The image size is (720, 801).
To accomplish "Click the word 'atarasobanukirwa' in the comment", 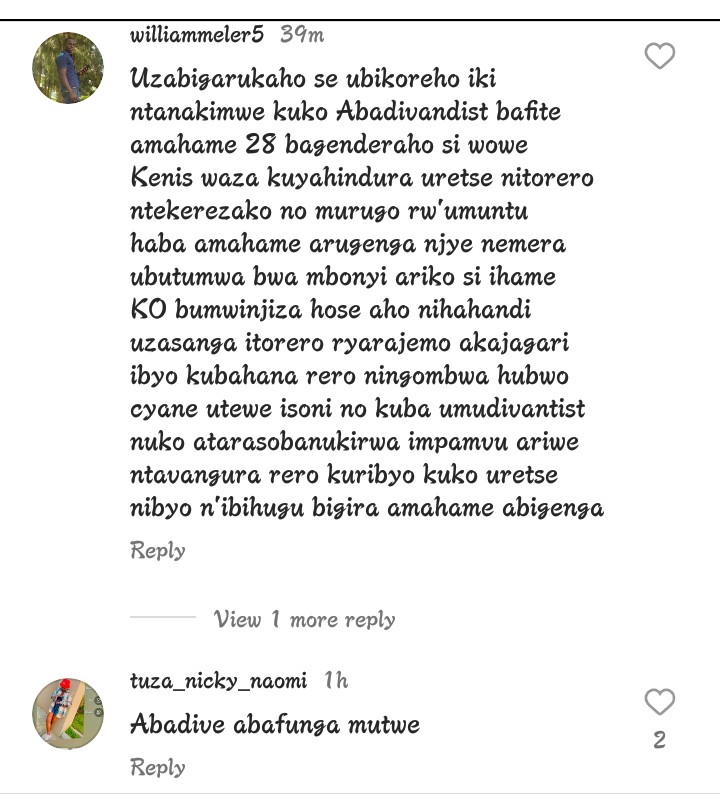I will [x=296, y=442].
